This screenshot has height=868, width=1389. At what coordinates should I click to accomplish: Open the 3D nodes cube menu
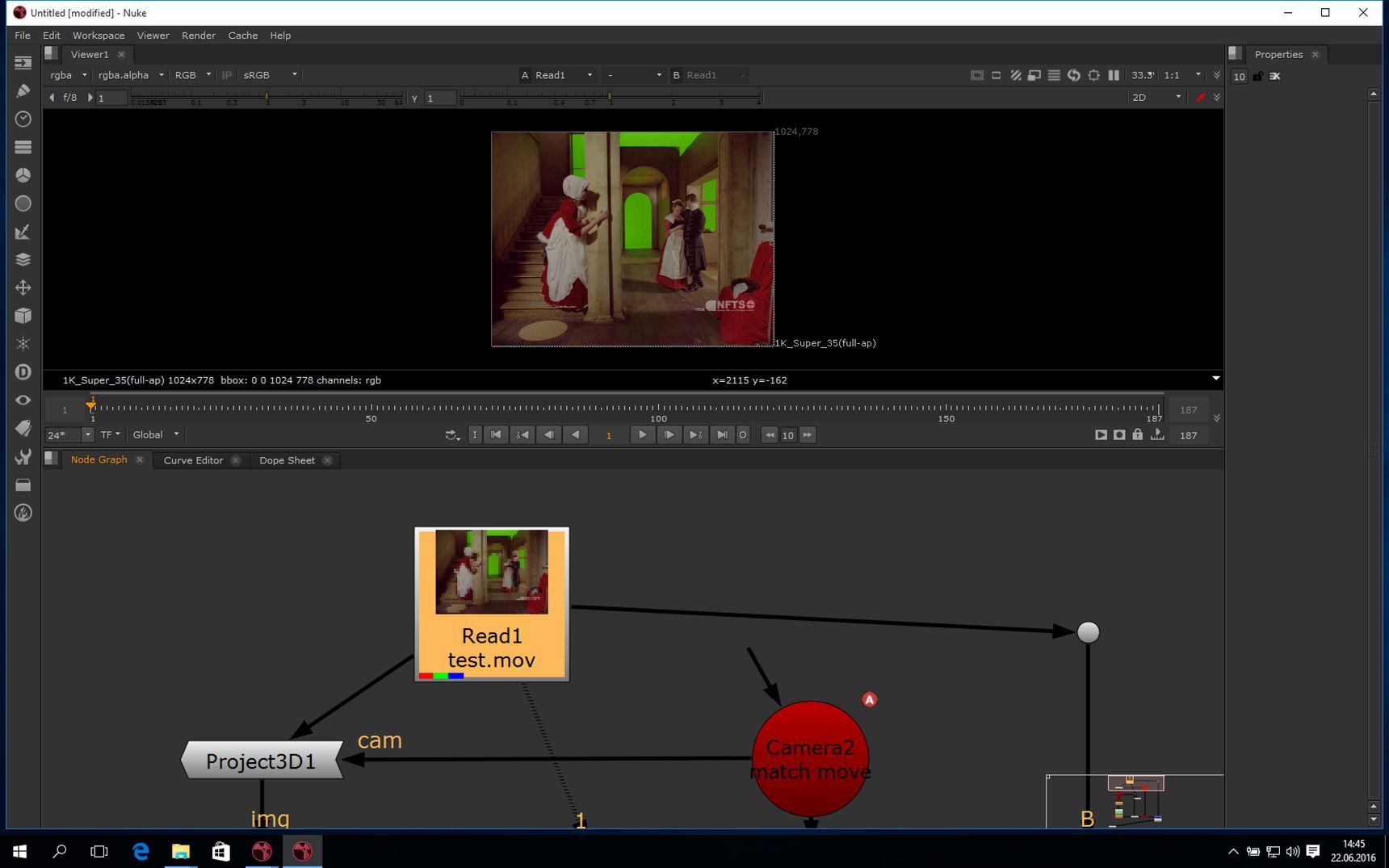point(23,316)
